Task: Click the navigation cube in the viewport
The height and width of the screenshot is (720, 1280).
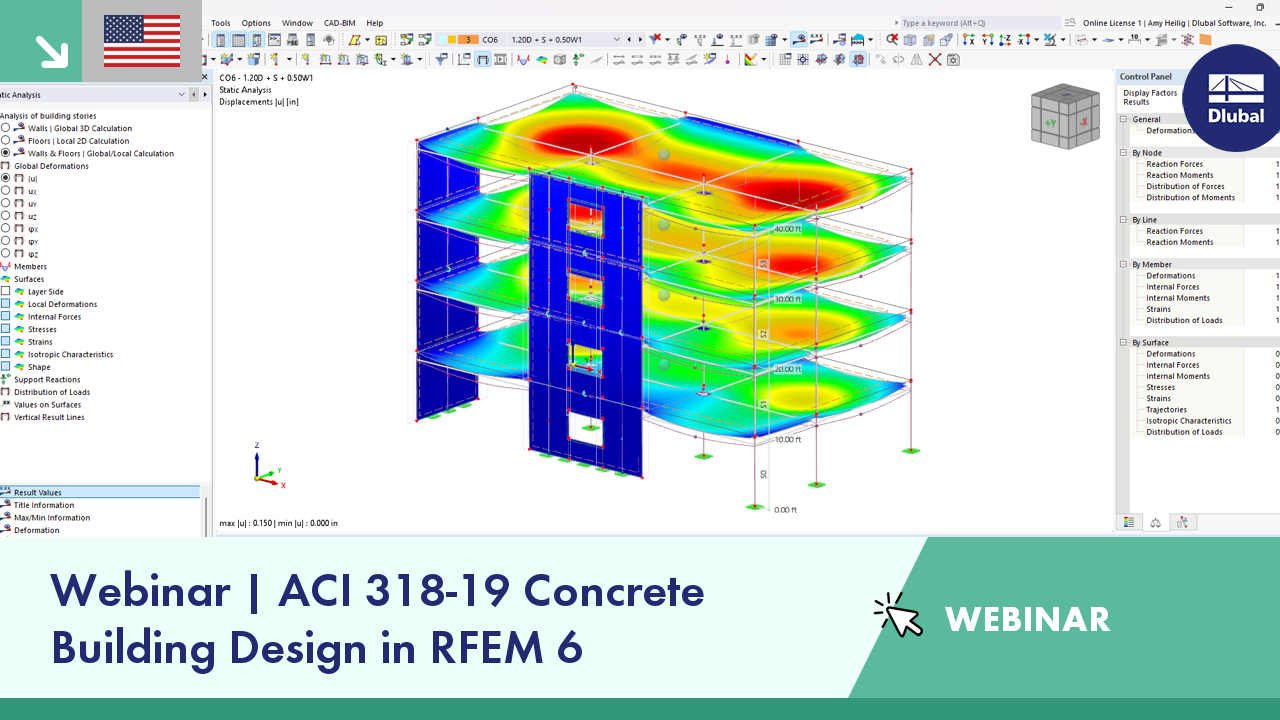Action: coord(1065,116)
